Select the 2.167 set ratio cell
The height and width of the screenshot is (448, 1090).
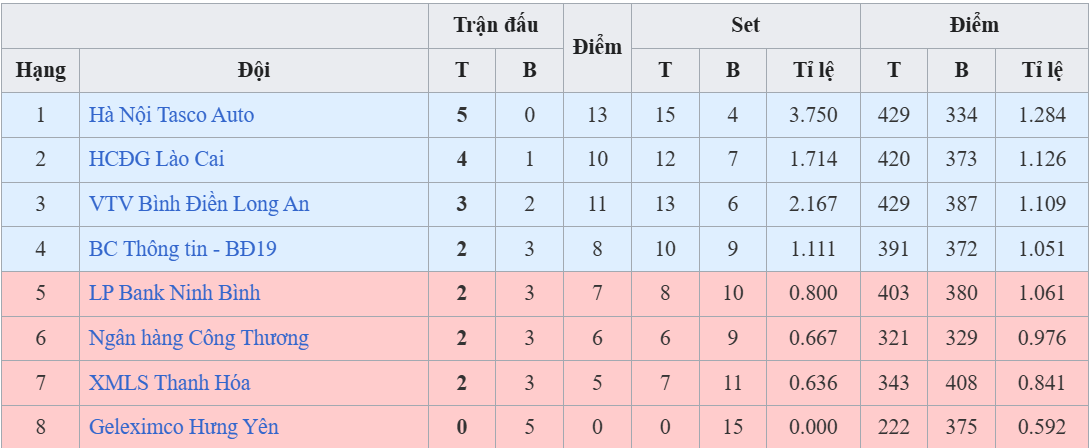[x=813, y=204]
